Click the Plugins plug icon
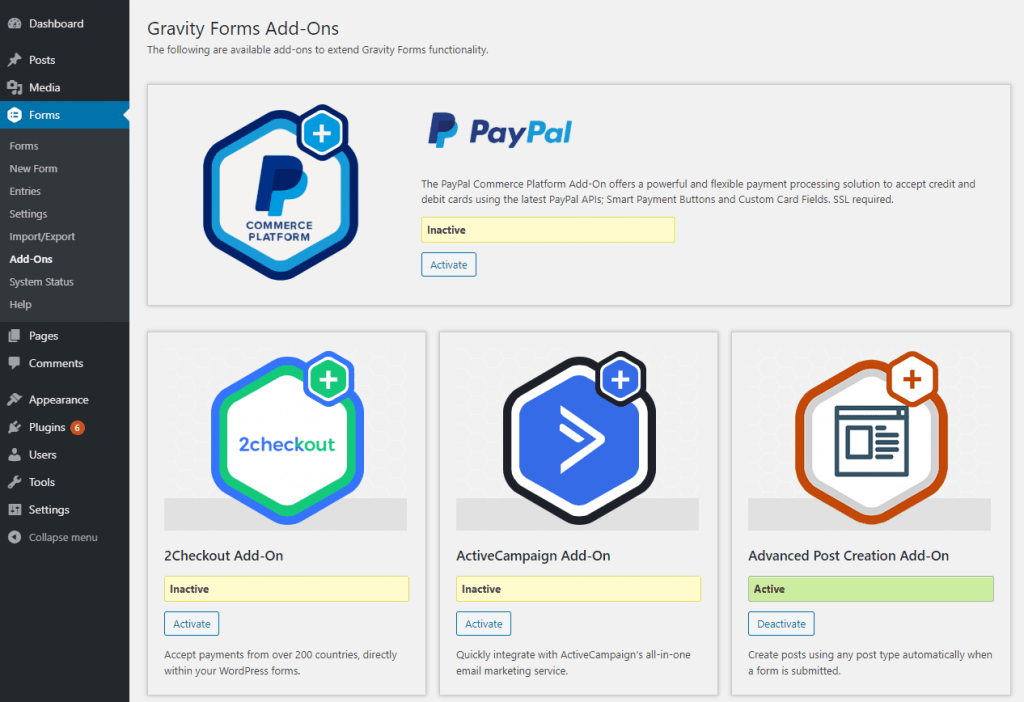1024x702 pixels. (x=14, y=427)
